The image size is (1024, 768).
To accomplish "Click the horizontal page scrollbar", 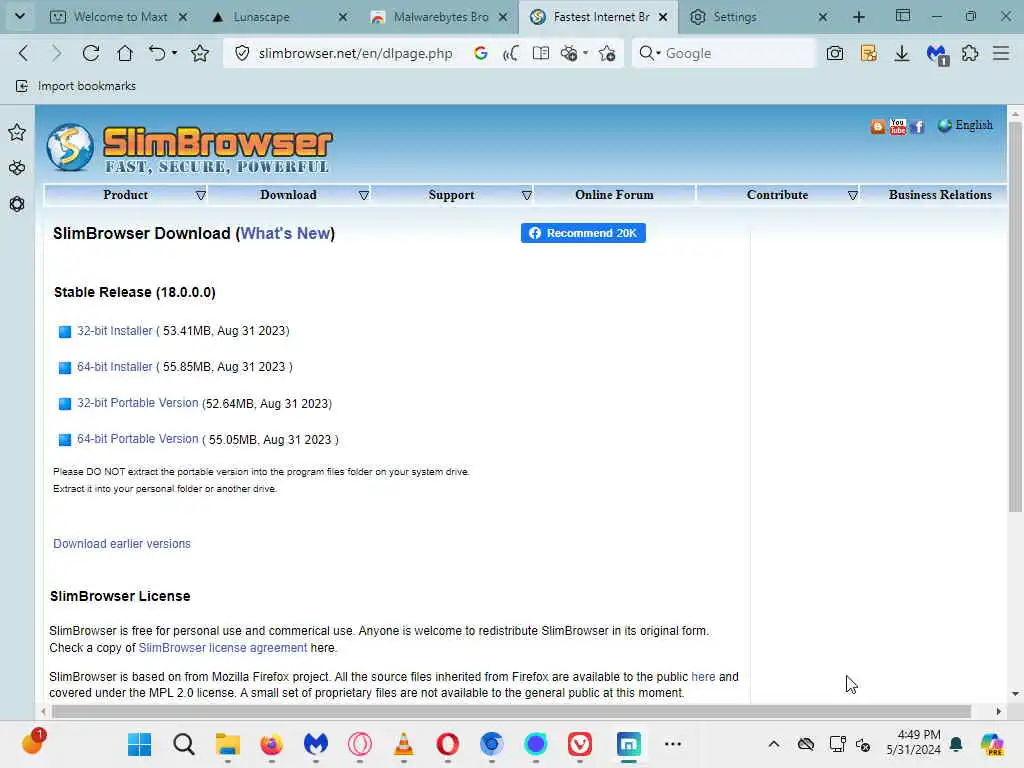I will tap(511, 711).
